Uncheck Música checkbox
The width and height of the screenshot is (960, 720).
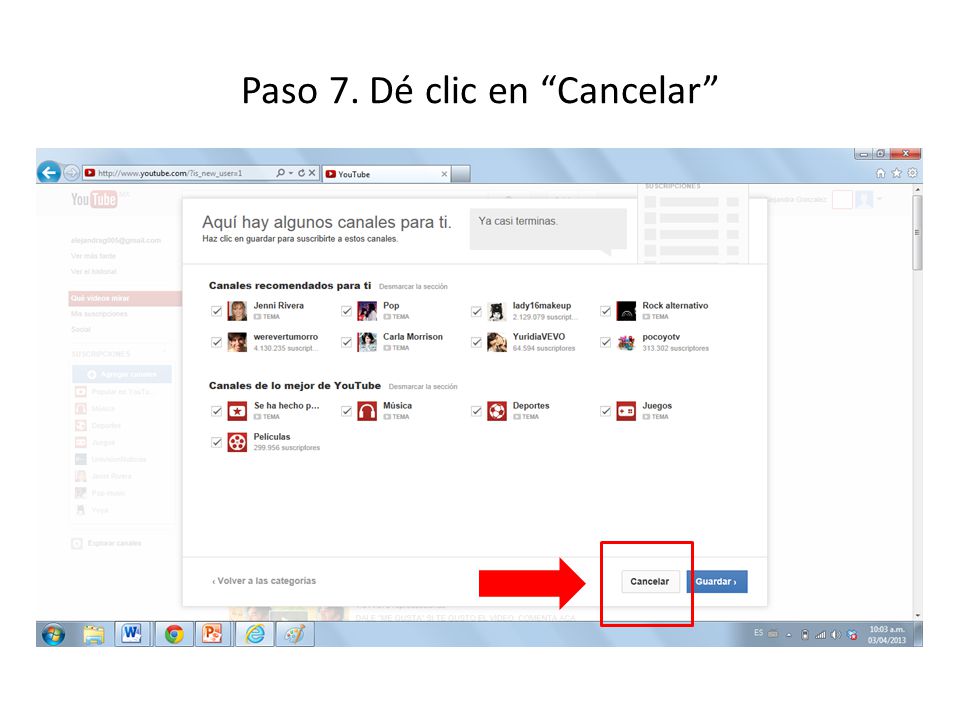click(346, 411)
